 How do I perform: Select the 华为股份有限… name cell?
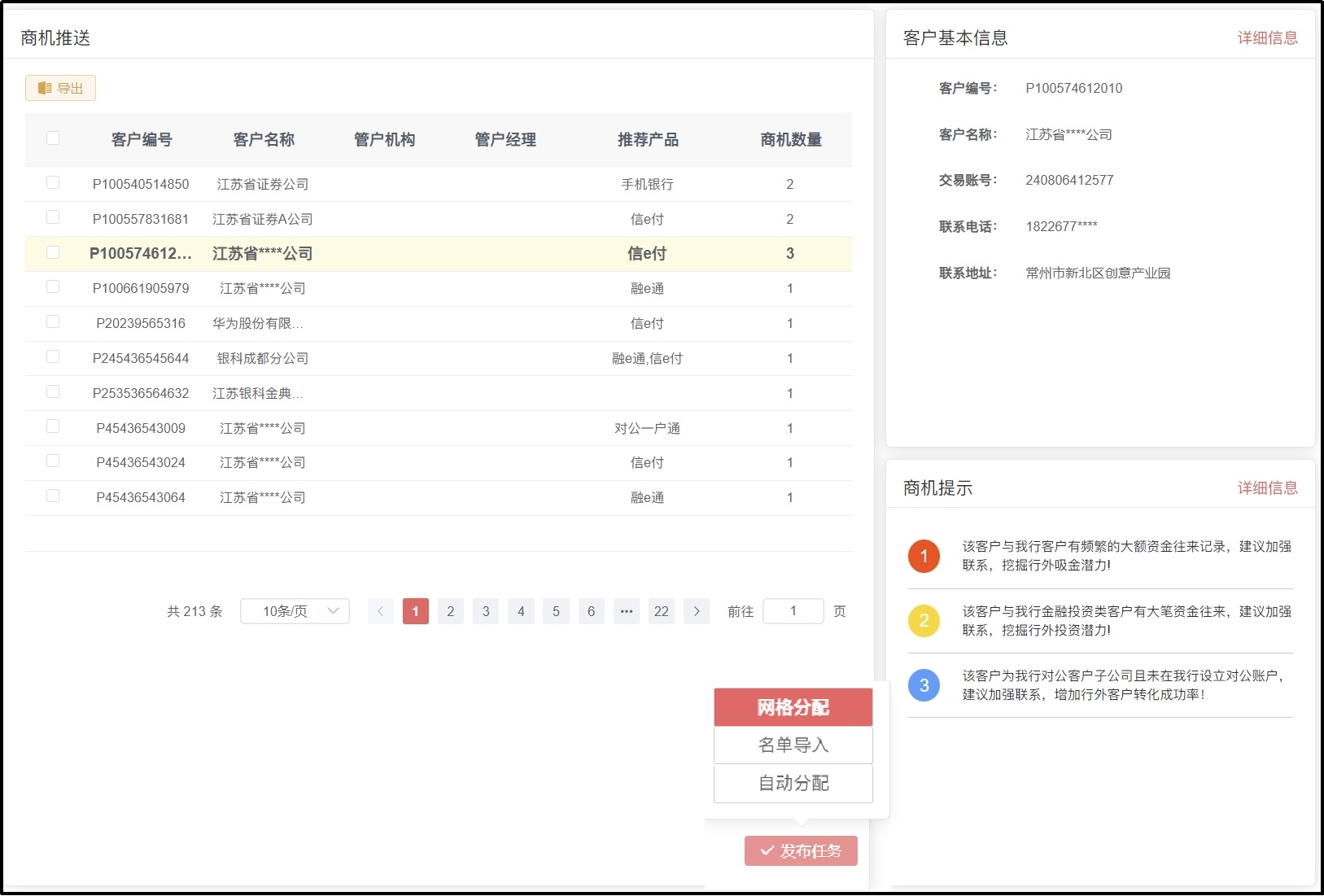[x=258, y=323]
